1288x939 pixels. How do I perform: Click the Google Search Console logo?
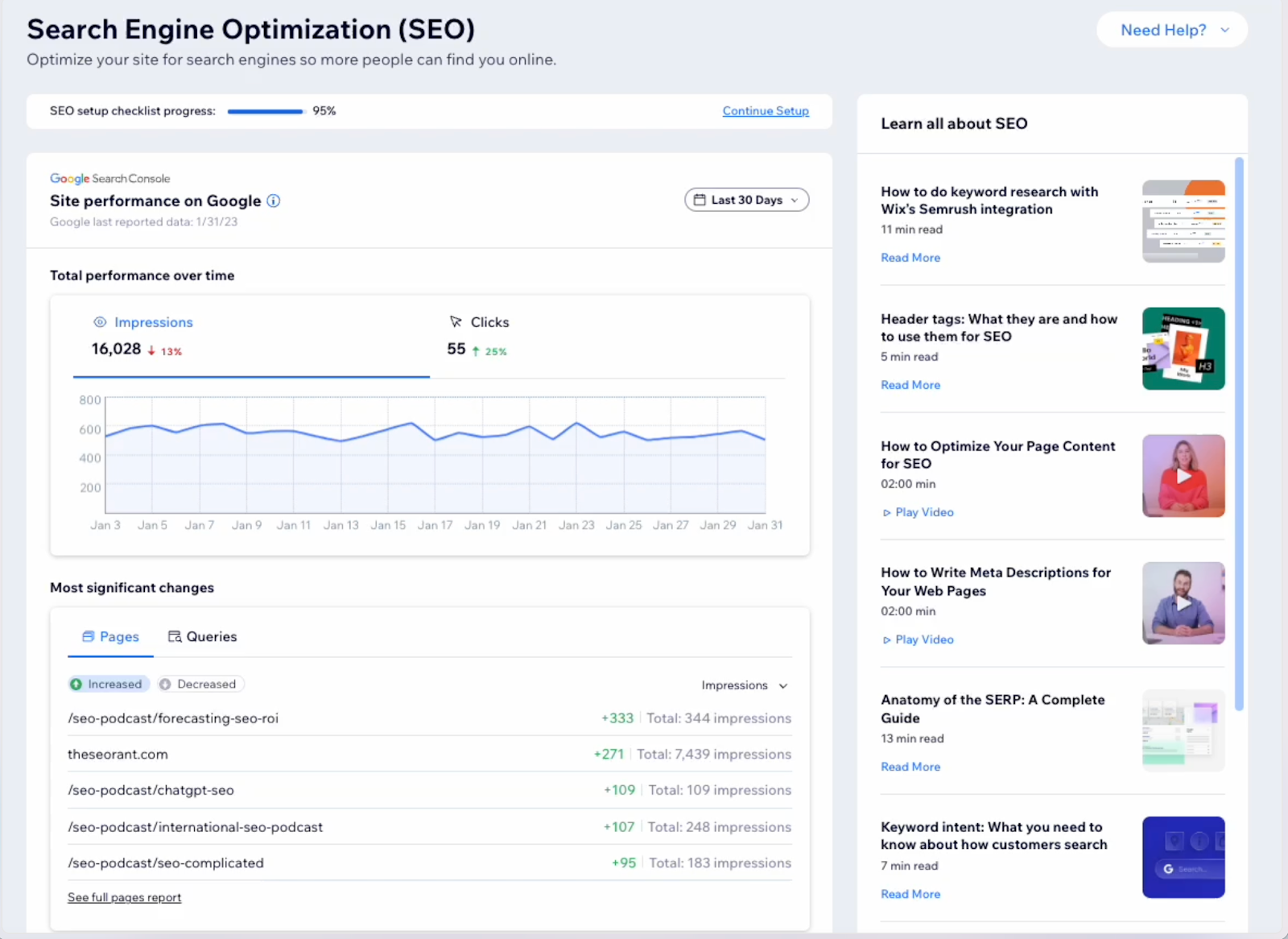(110, 178)
